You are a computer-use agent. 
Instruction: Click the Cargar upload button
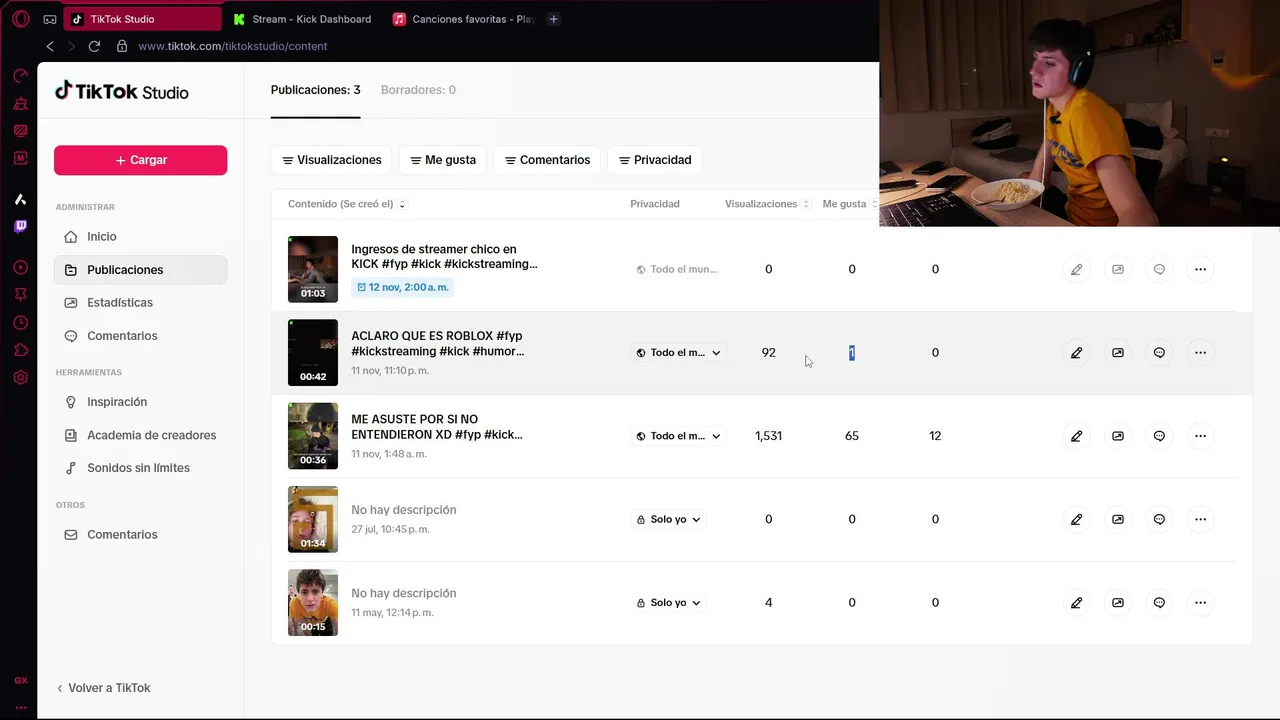[140, 160]
